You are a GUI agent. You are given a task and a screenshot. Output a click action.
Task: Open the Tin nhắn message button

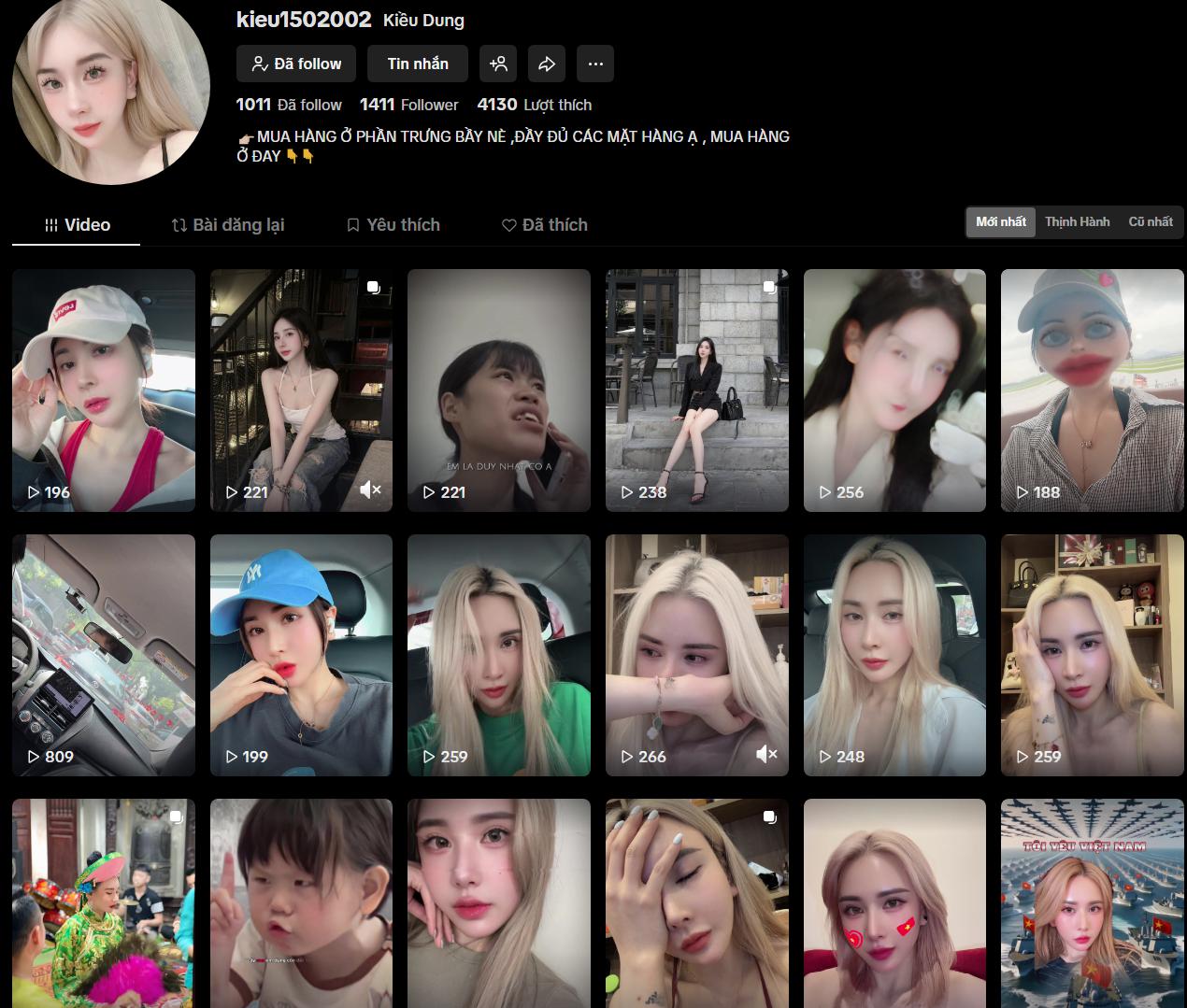[x=418, y=64]
